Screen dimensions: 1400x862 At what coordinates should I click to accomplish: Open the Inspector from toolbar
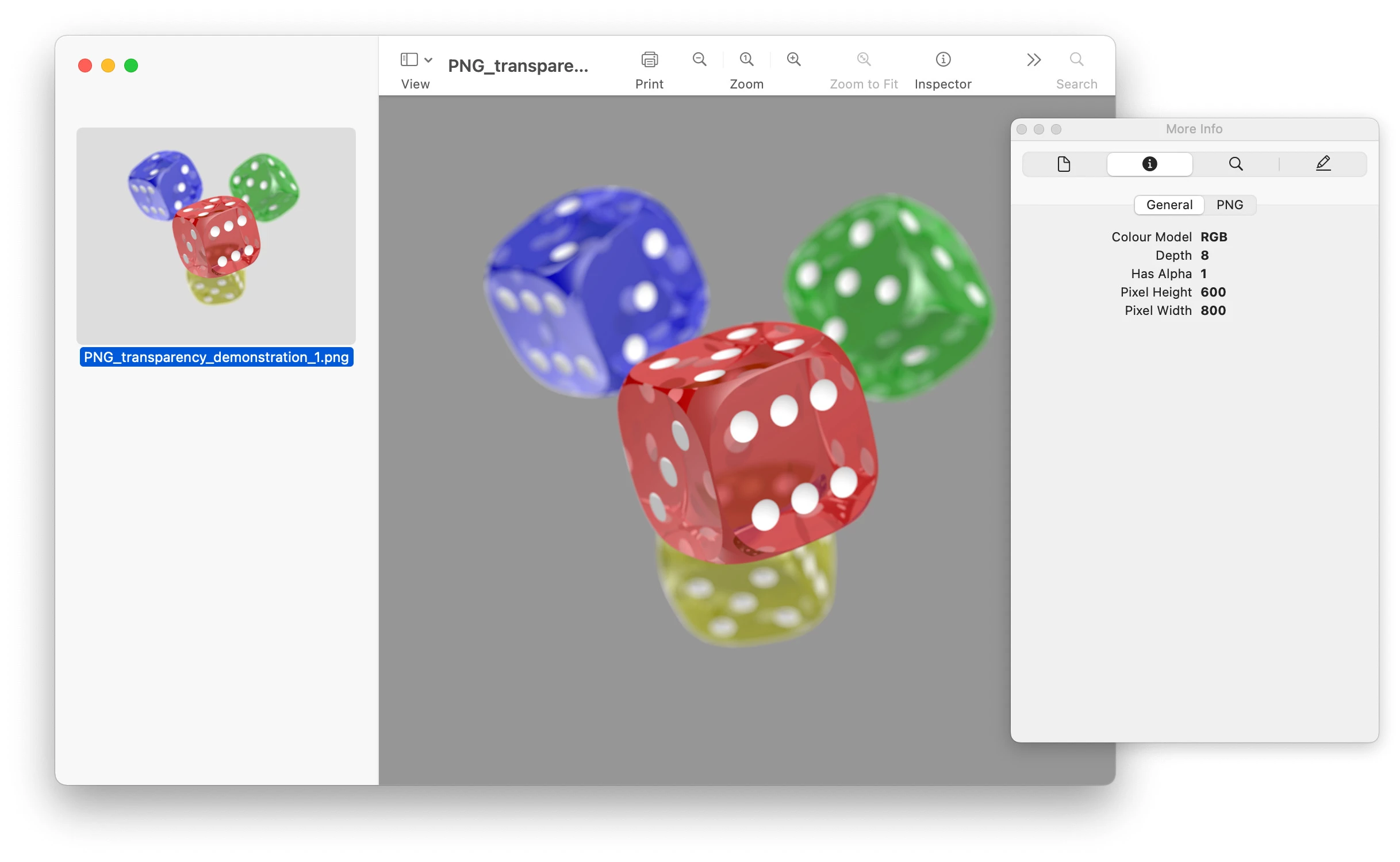(943, 60)
